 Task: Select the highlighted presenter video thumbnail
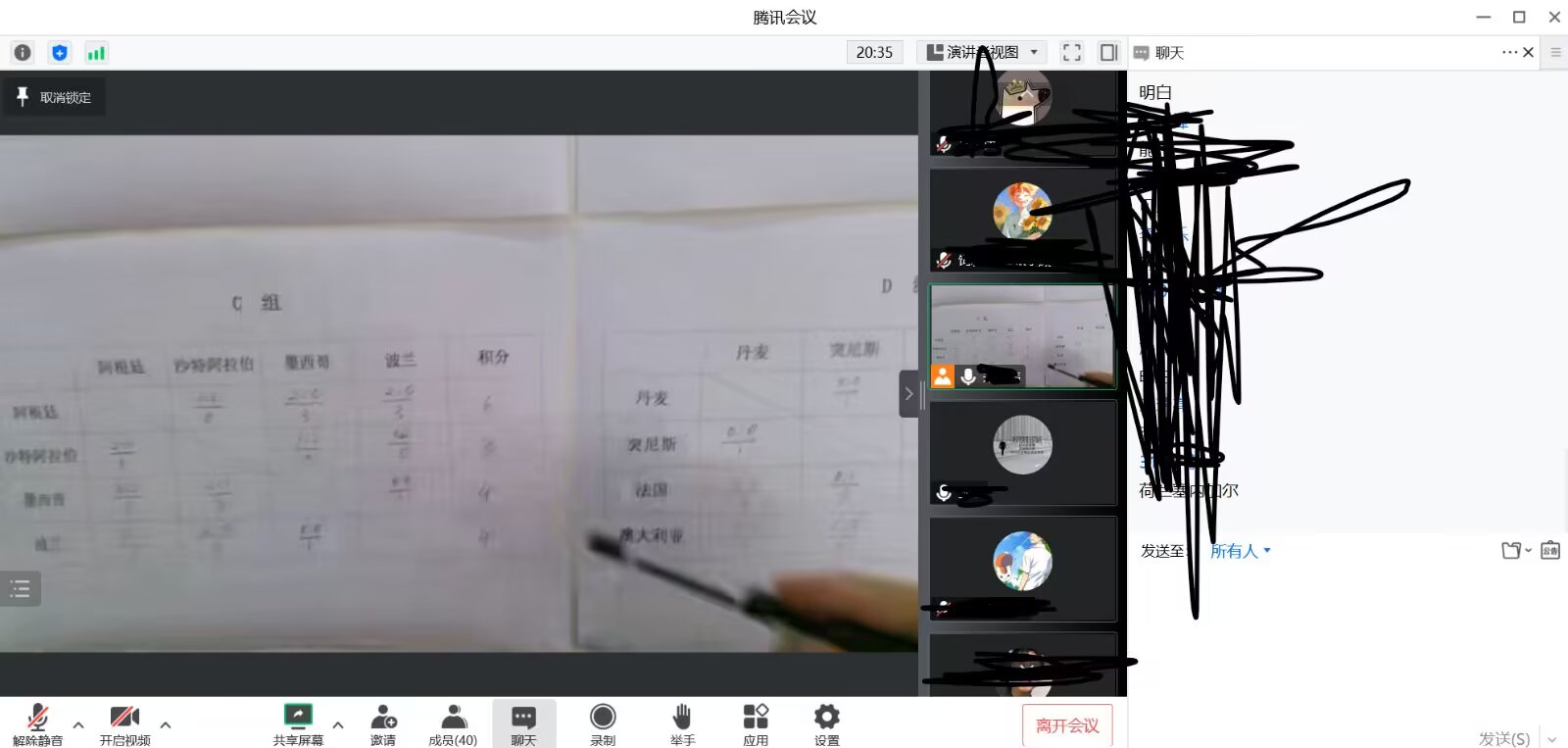pyautogui.click(x=1022, y=336)
